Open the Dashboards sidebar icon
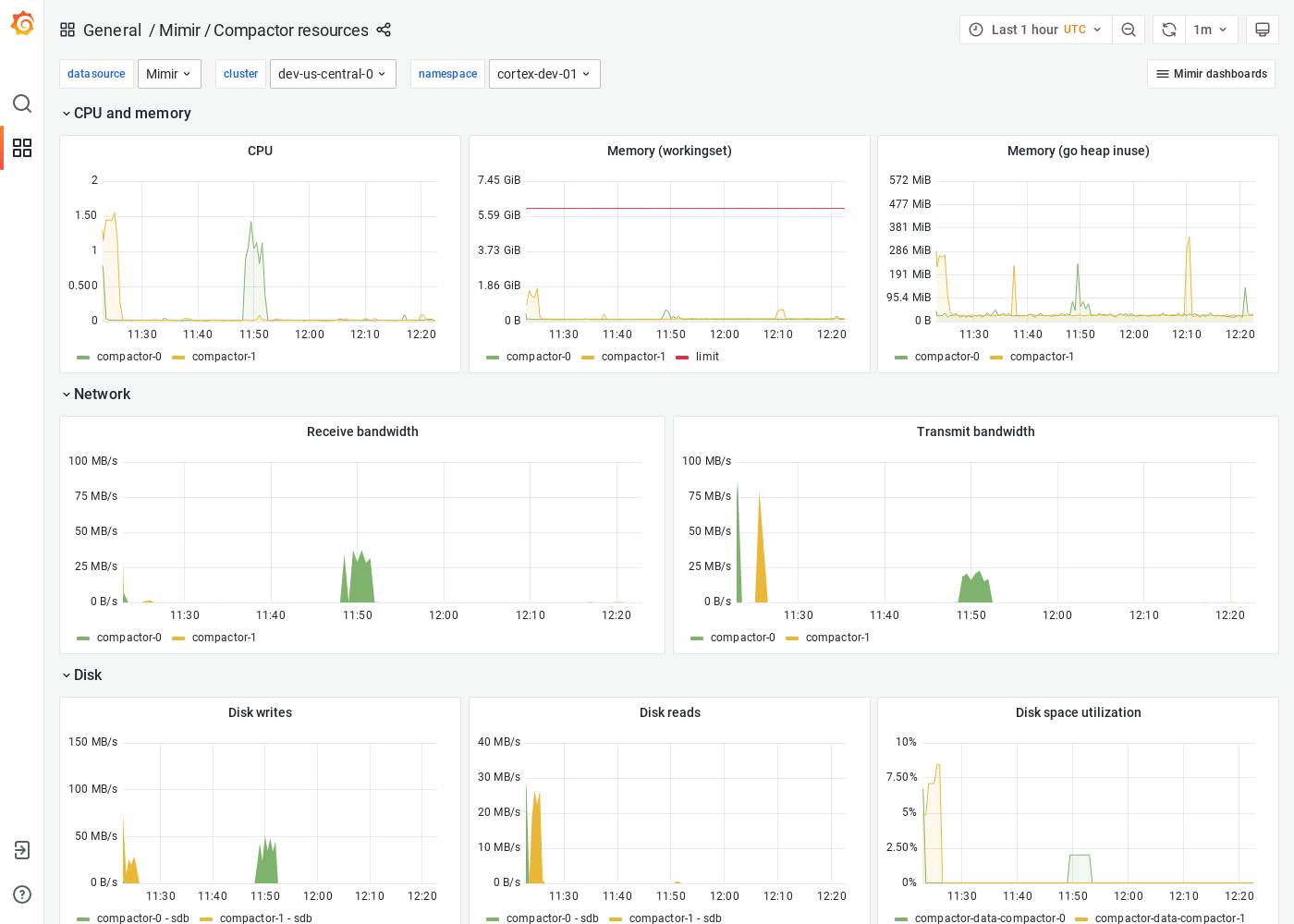 point(21,148)
